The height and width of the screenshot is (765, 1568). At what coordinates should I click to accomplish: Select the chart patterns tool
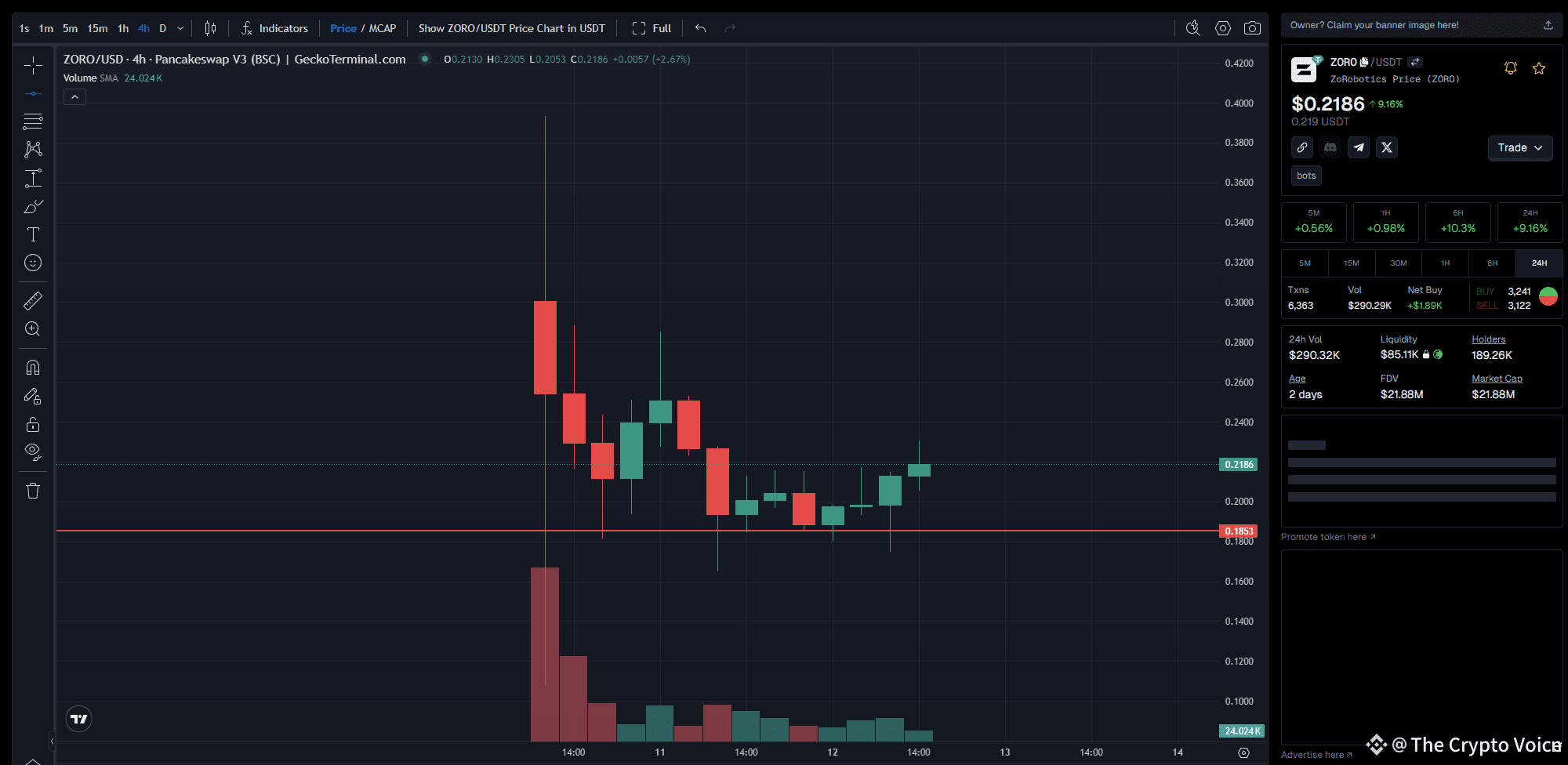tap(33, 150)
